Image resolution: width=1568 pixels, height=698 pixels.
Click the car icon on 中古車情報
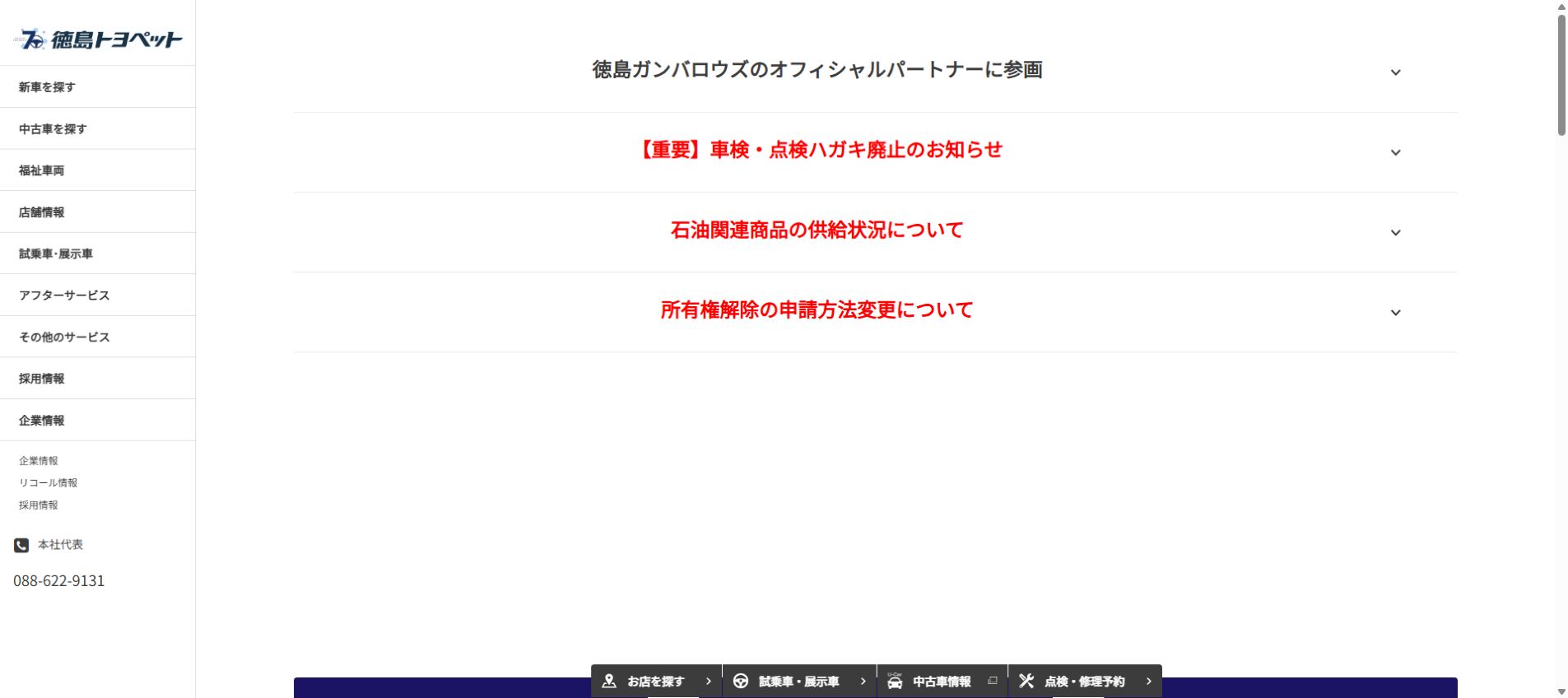point(895,682)
